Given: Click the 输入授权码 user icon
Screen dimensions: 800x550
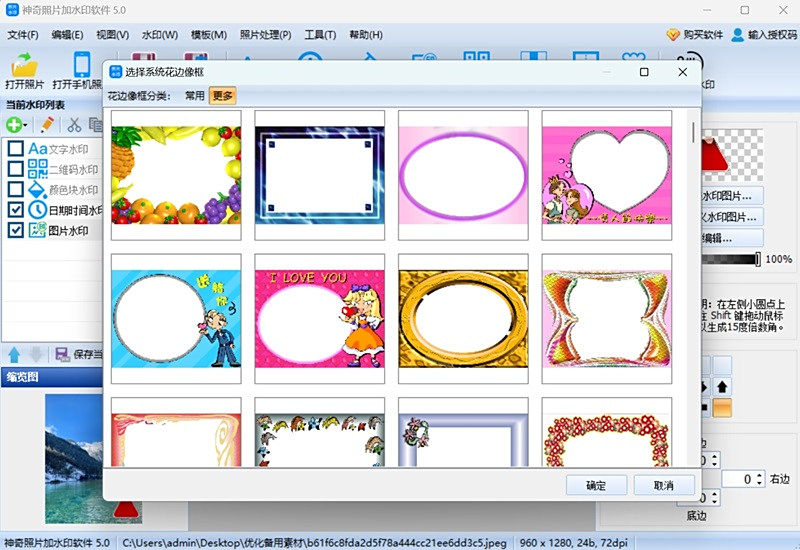Looking at the screenshot, I should (738, 34).
